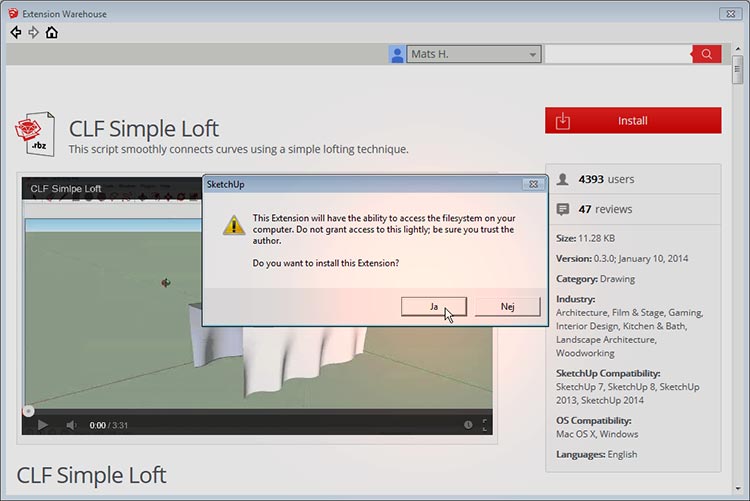The image size is (750, 501).
Task: Click the Mac OS X, Windows text
Action: (x=597, y=434)
